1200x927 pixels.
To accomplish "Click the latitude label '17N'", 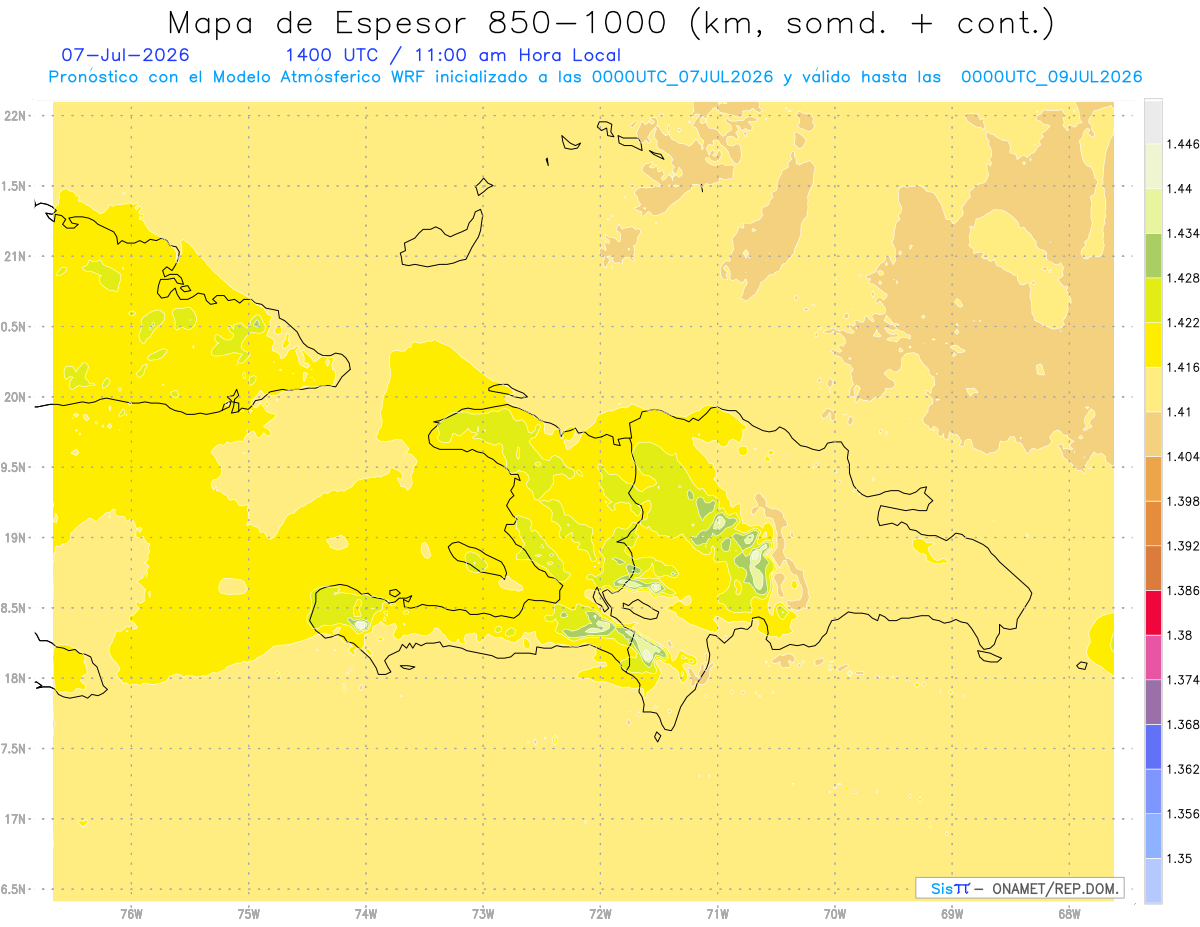I will click(x=16, y=819).
